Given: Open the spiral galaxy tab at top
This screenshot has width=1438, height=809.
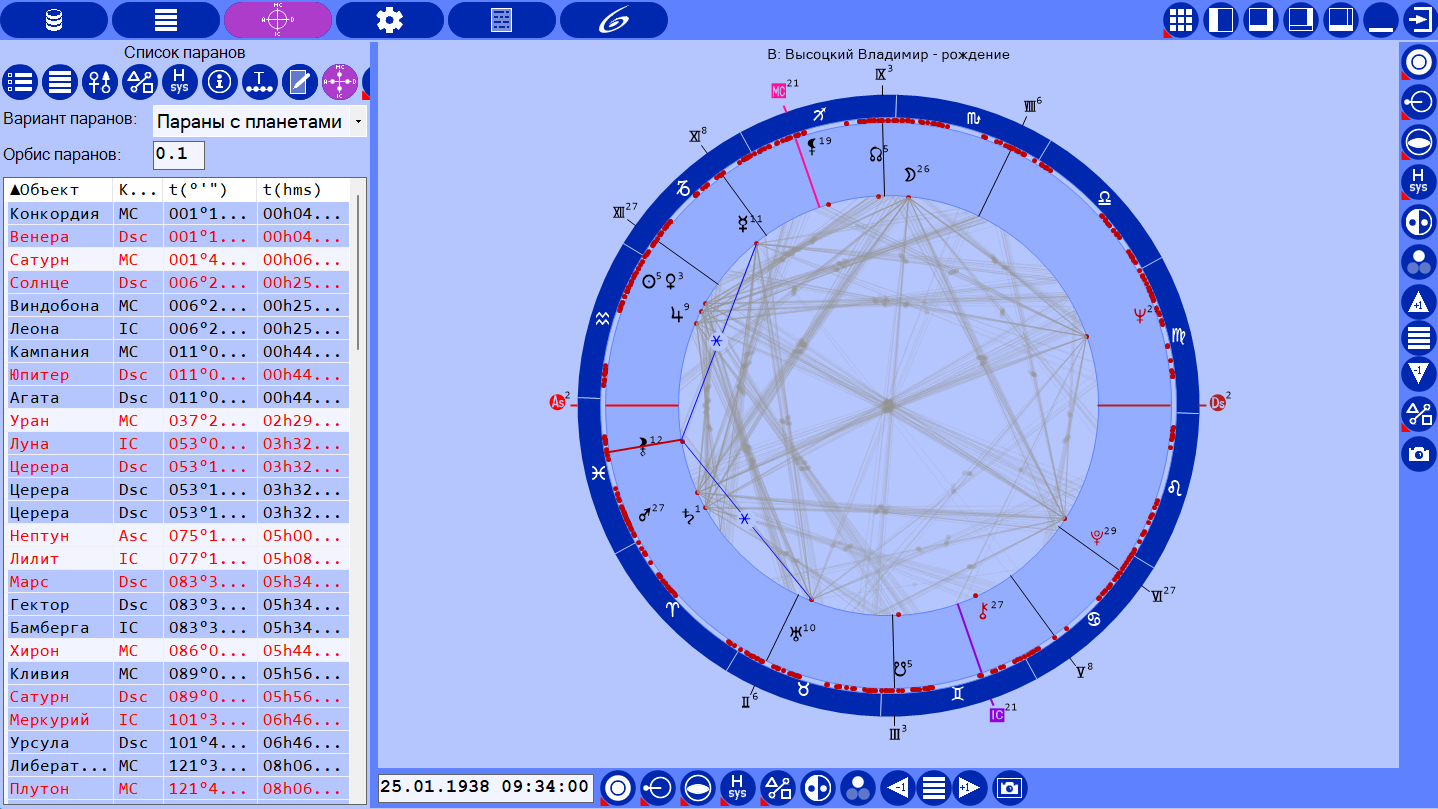Looking at the screenshot, I should [x=613, y=20].
